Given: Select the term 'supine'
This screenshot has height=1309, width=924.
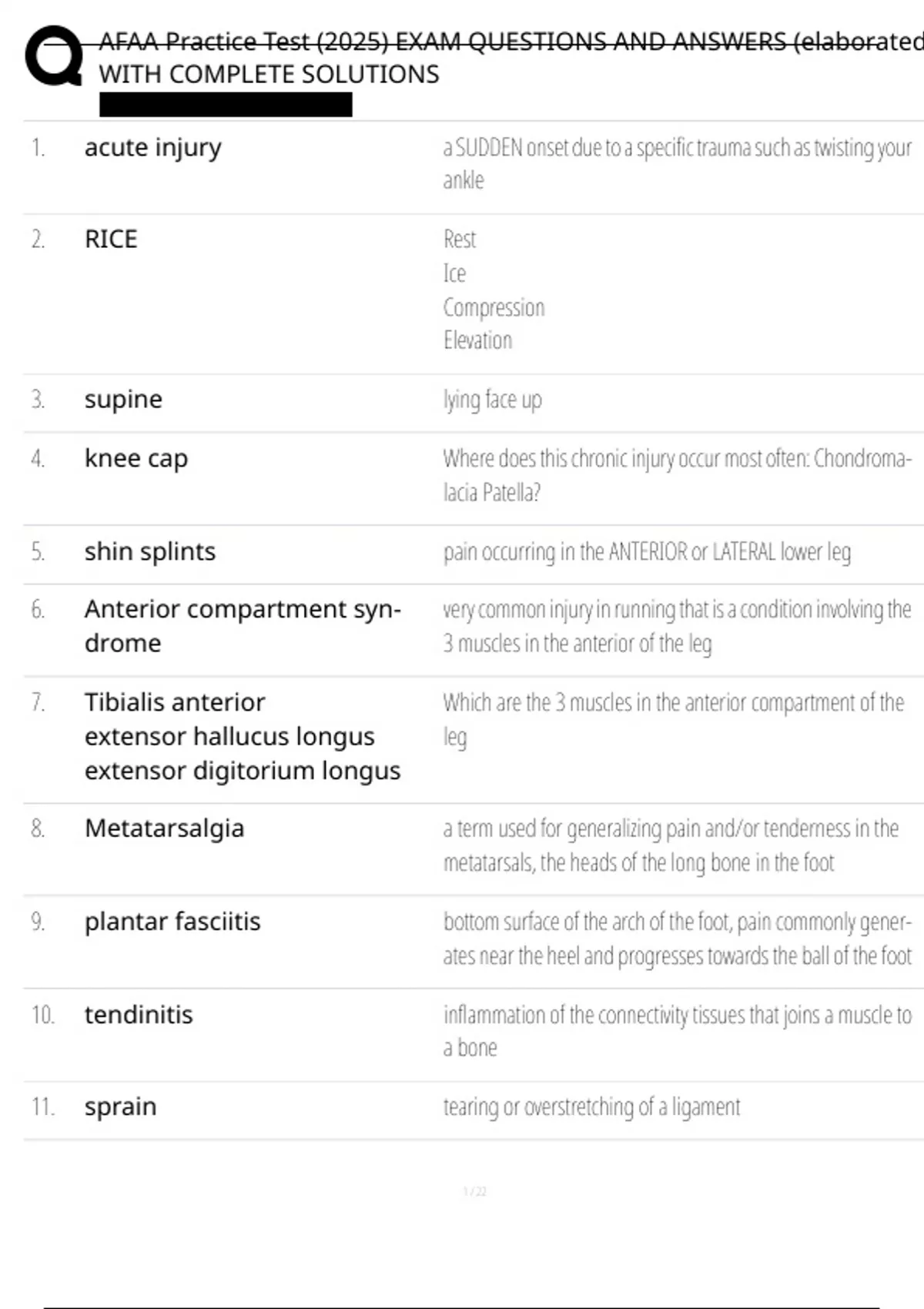Looking at the screenshot, I should tap(123, 400).
